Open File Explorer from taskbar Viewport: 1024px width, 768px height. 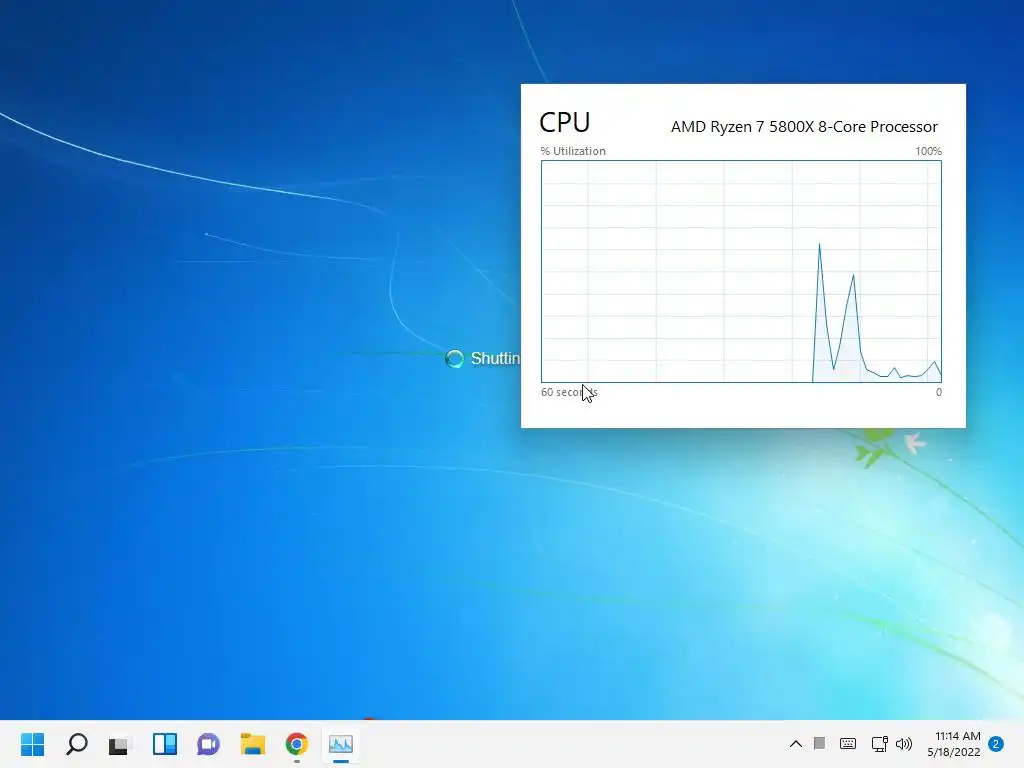pyautogui.click(x=253, y=744)
